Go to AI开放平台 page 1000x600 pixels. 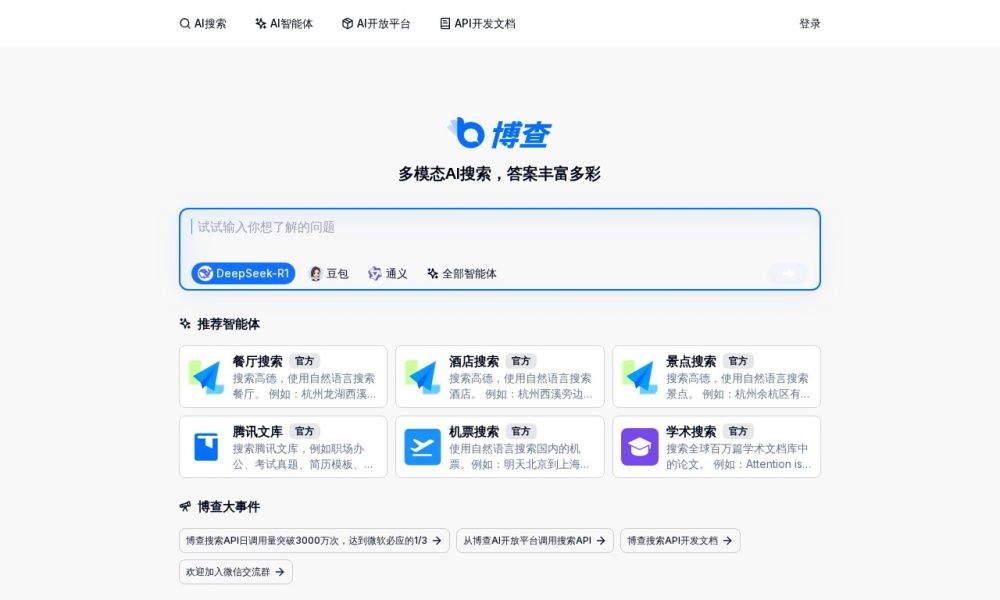point(376,24)
